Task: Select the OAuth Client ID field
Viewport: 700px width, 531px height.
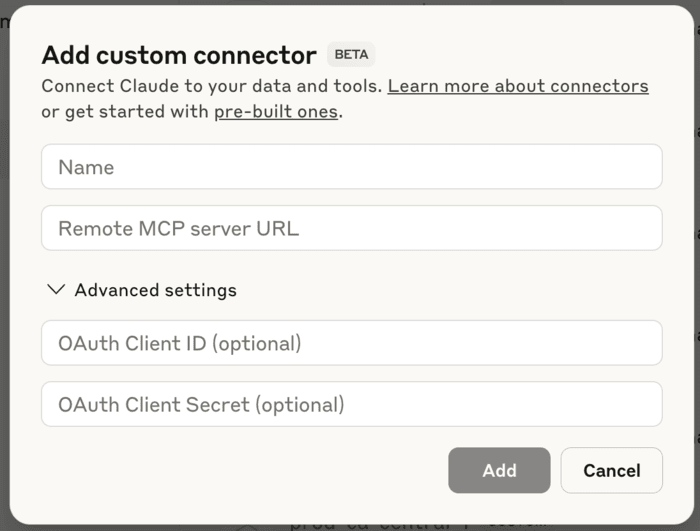Action: [351, 343]
